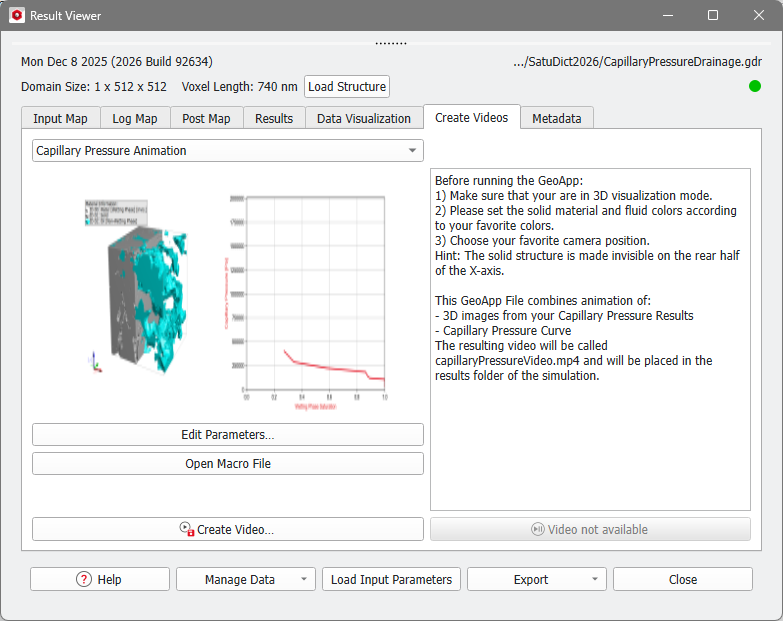
Task: View the Metadata tab
Action: (557, 118)
